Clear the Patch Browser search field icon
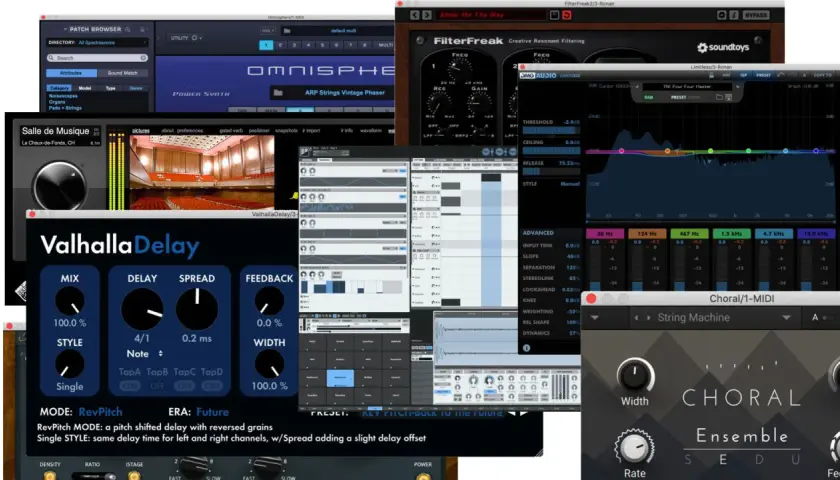This screenshot has height=480, width=840. [x=144, y=58]
